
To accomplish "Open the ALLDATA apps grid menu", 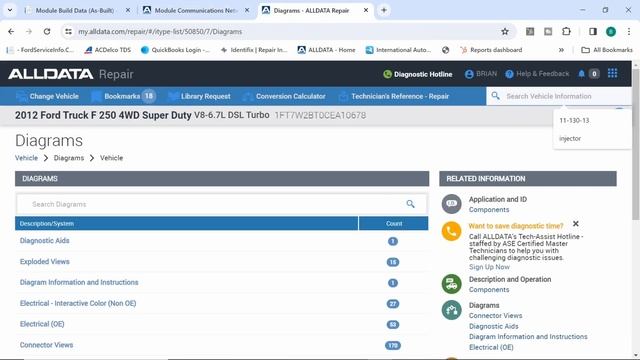I will click(613, 73).
